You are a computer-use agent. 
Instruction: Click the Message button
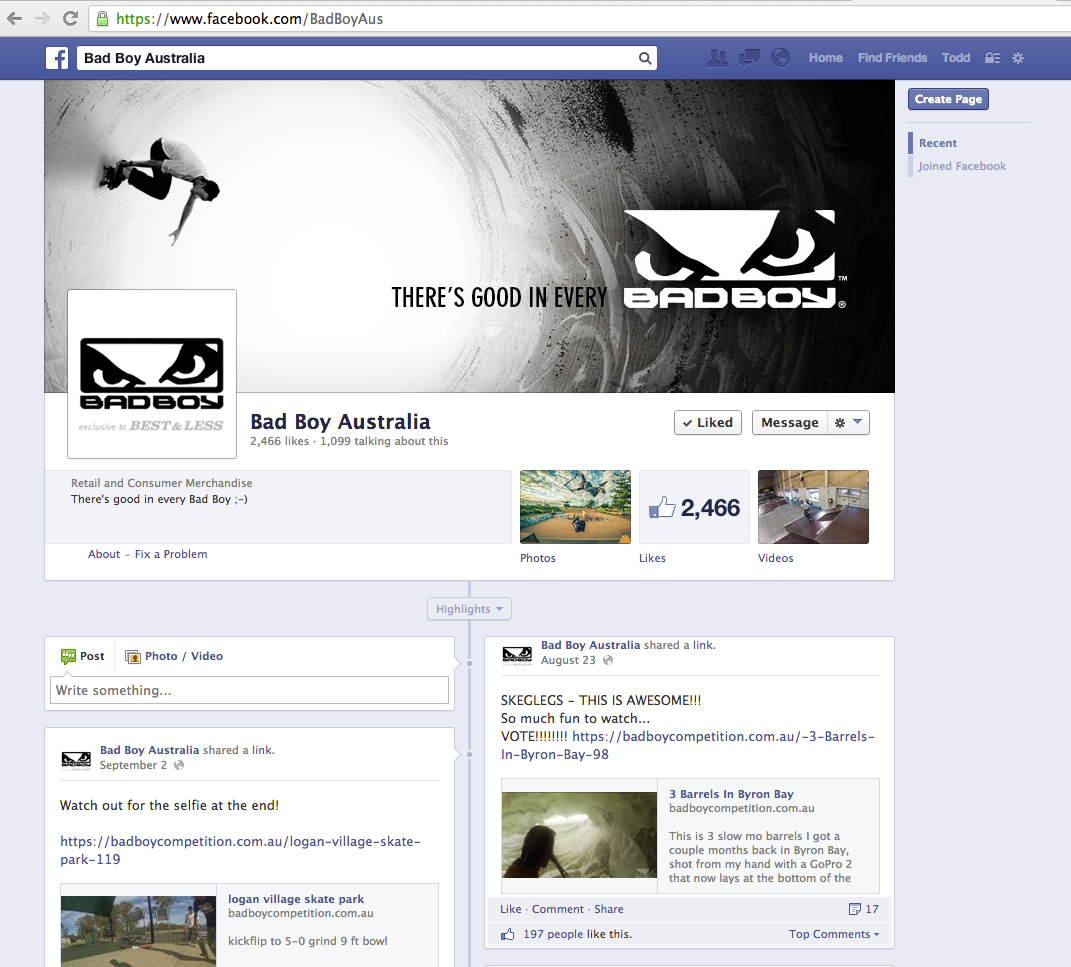790,423
